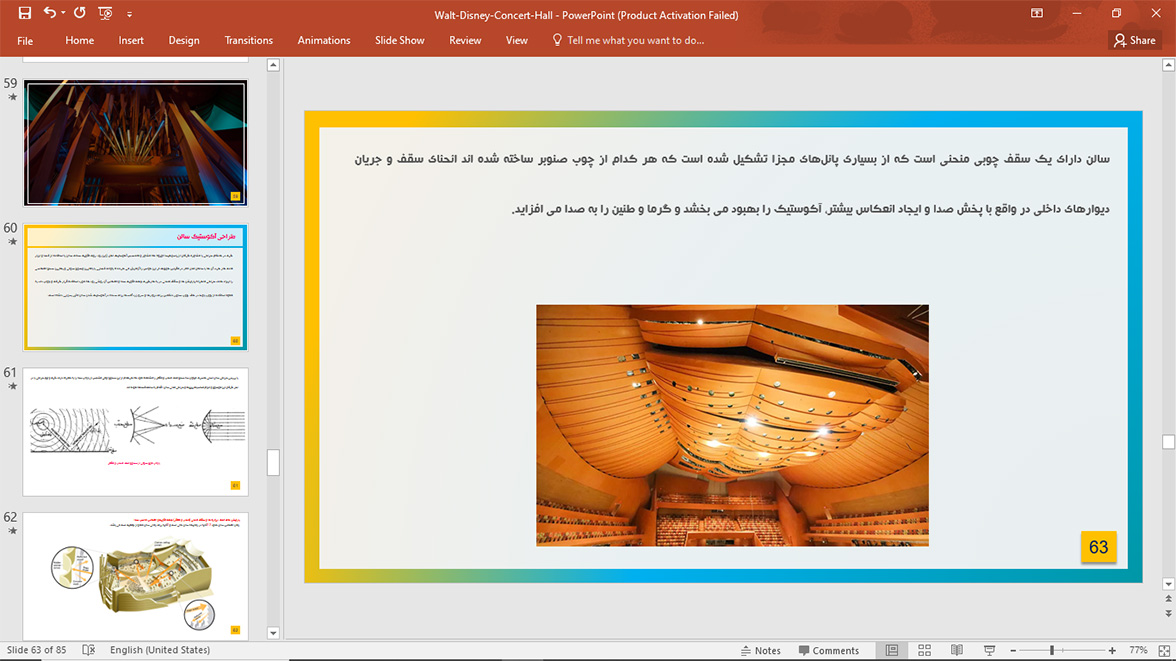1176x661 pixels.
Task: Click the Share button
Action: [x=1134, y=41]
